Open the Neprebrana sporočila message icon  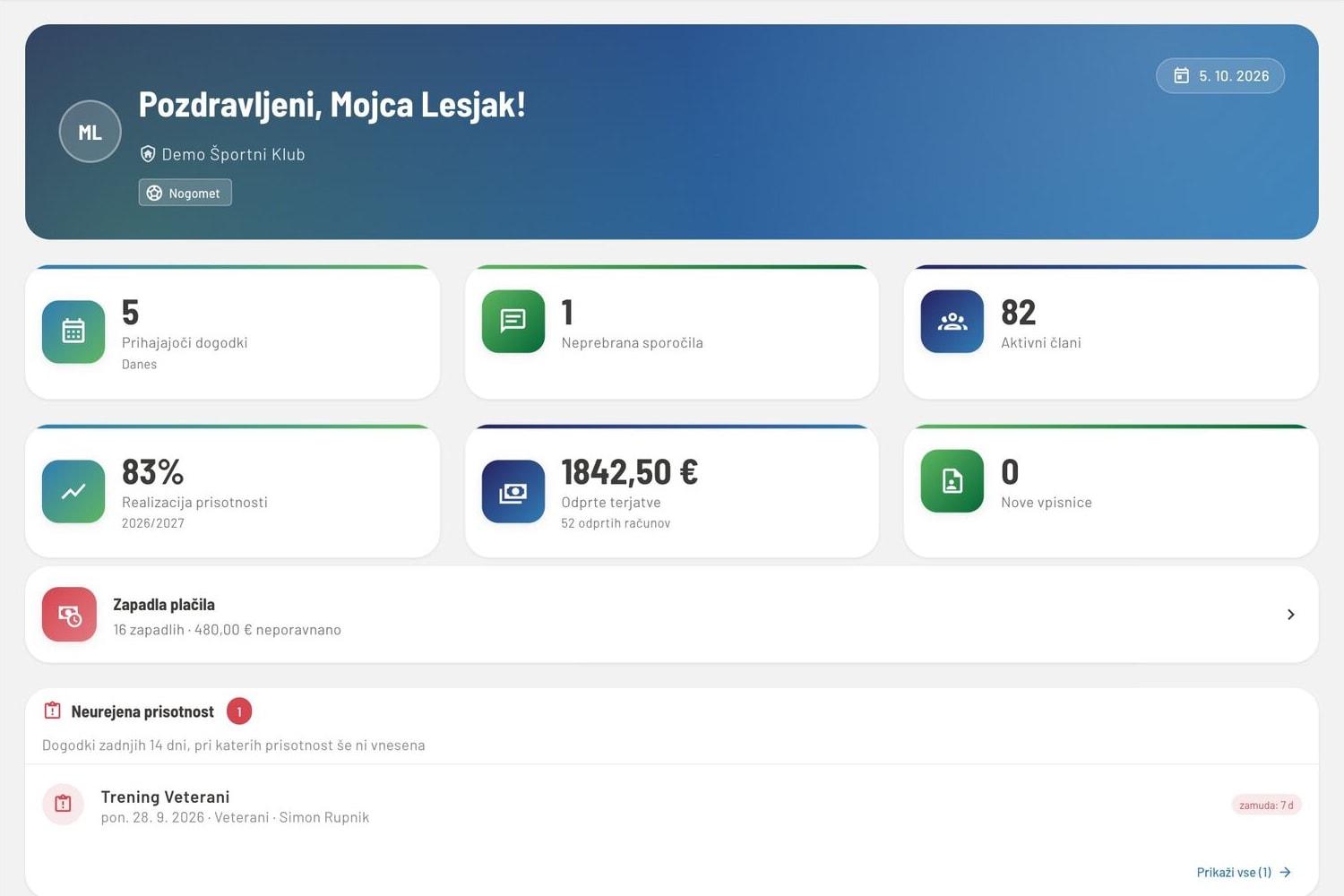(x=513, y=321)
